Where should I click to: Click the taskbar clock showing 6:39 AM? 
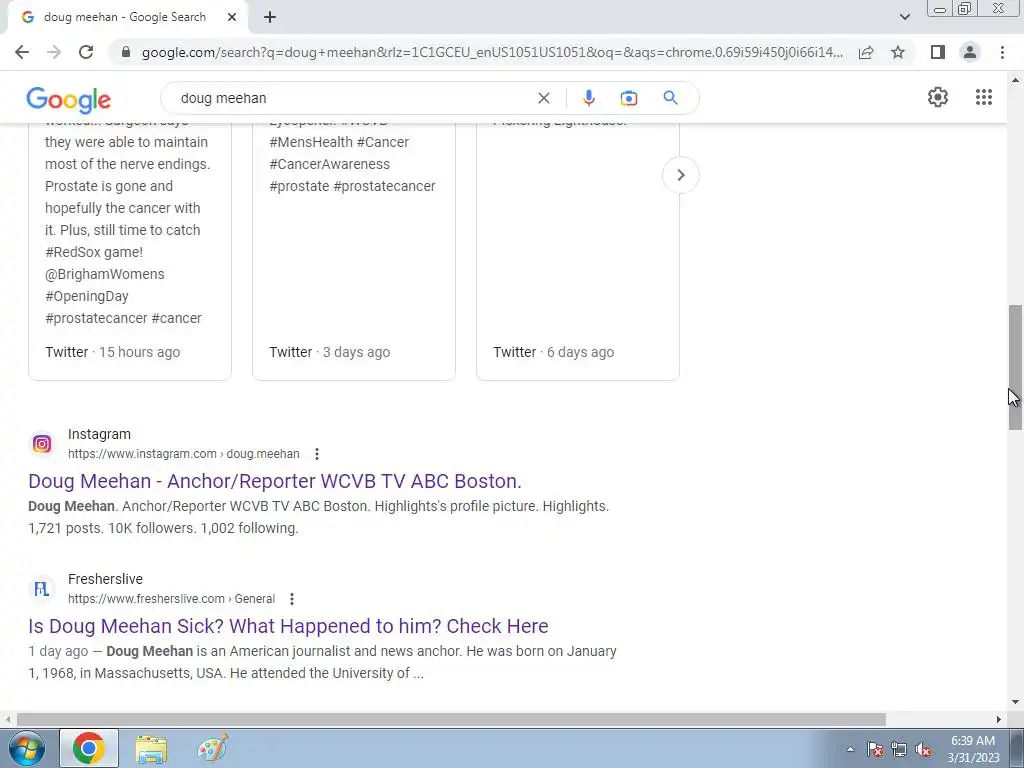[x=973, y=749]
